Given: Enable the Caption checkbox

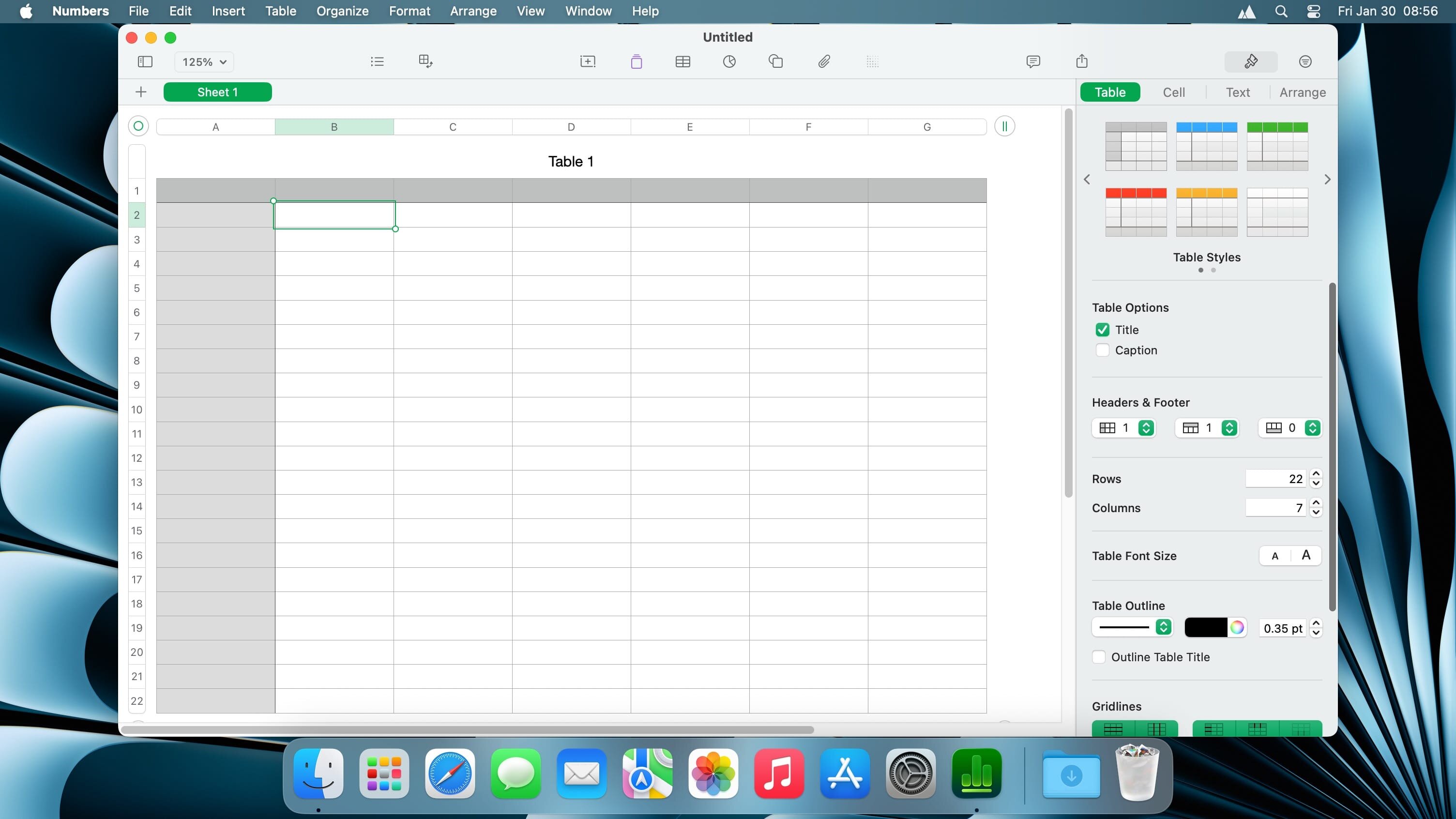Looking at the screenshot, I should click(1102, 350).
